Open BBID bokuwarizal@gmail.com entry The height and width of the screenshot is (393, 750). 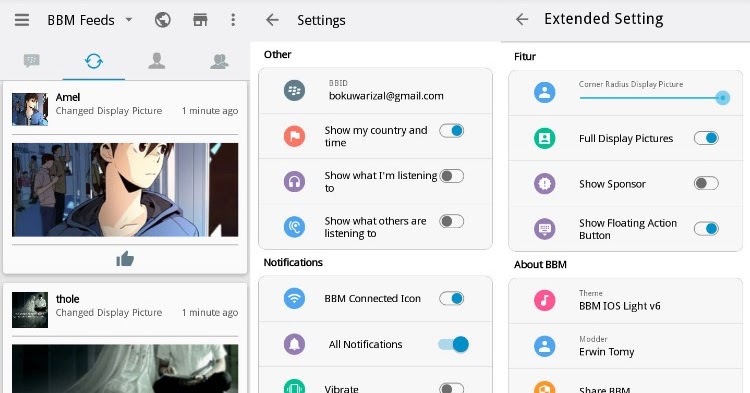(x=375, y=91)
